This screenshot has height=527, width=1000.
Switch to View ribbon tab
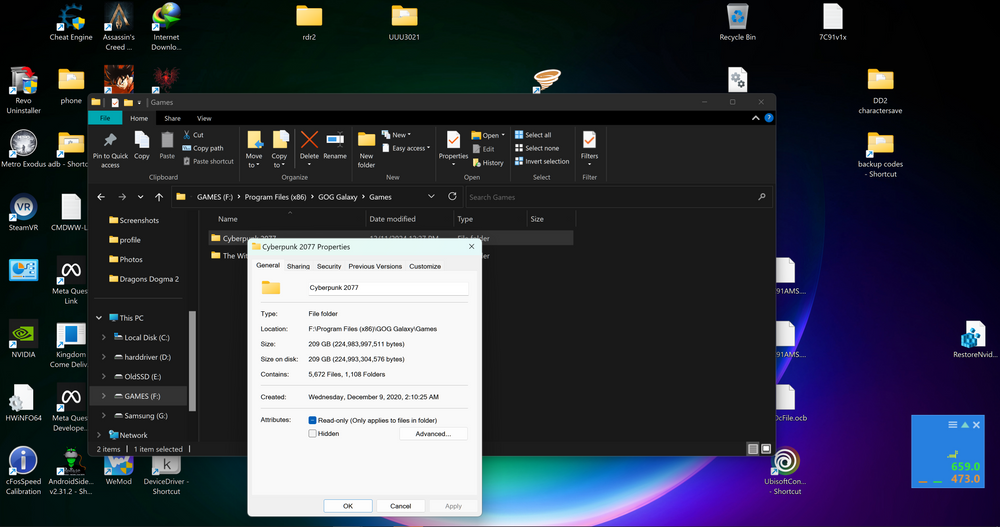(x=204, y=118)
